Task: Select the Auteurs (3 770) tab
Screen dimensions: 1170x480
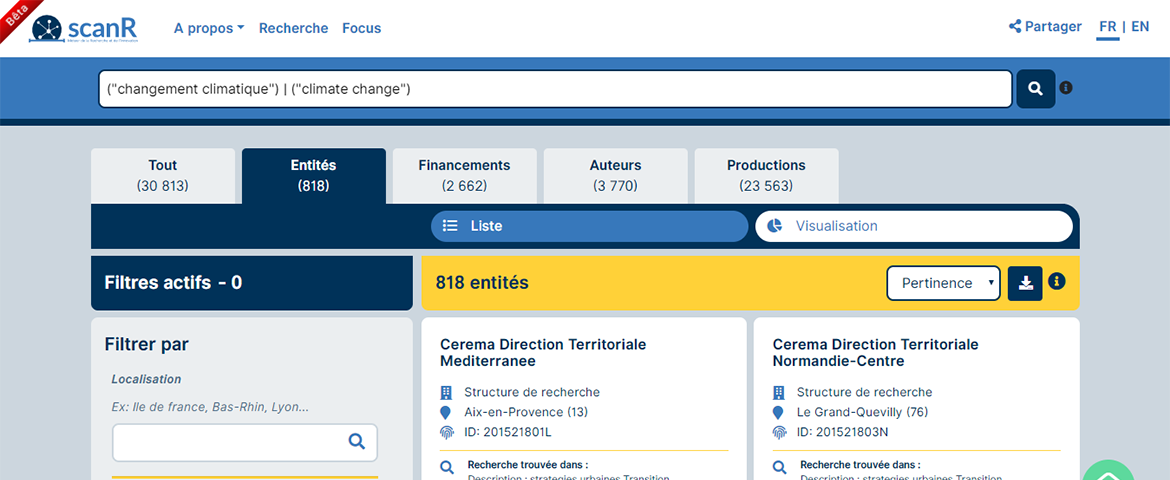Action: (x=616, y=175)
